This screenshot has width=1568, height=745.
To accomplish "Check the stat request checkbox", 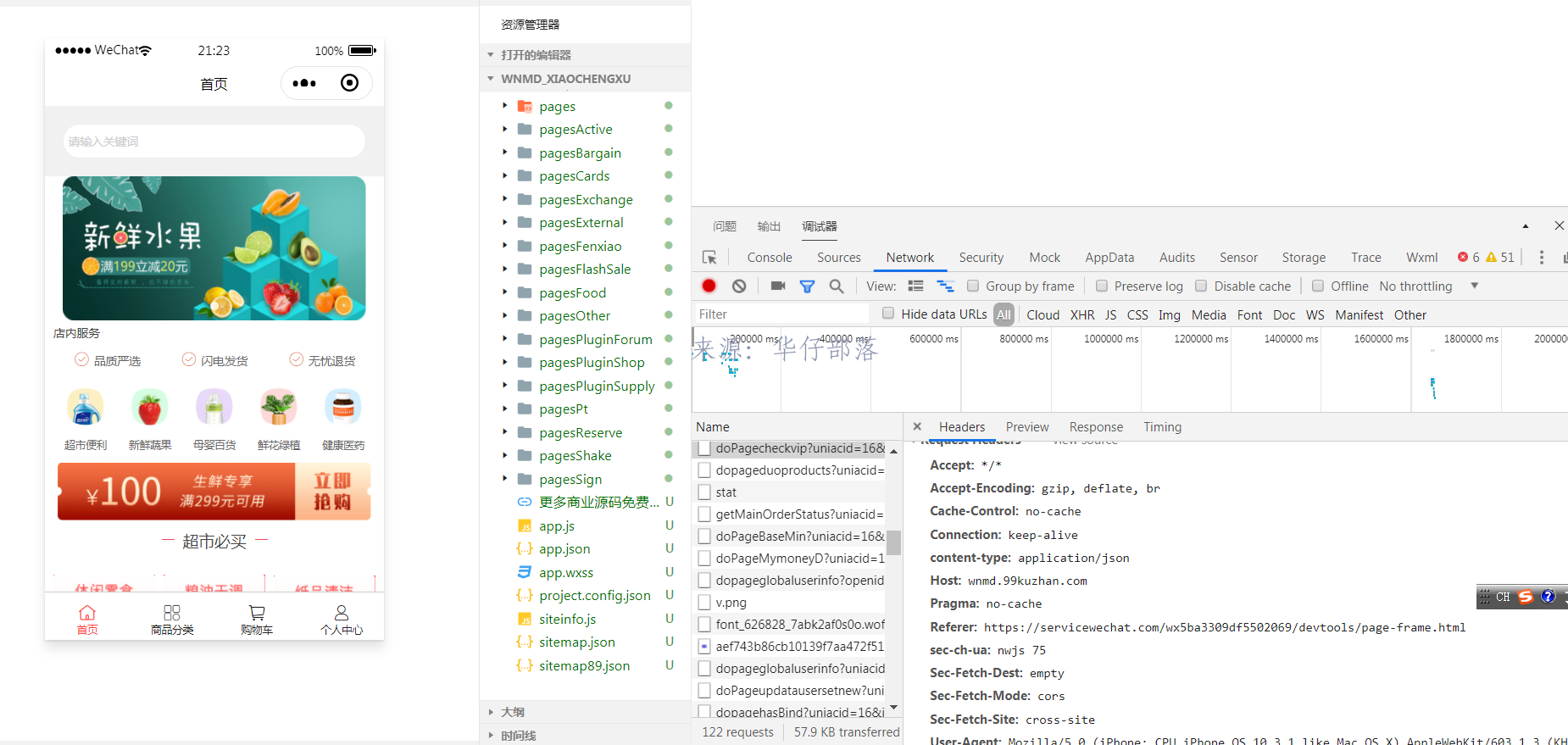I will pyautogui.click(x=704, y=492).
